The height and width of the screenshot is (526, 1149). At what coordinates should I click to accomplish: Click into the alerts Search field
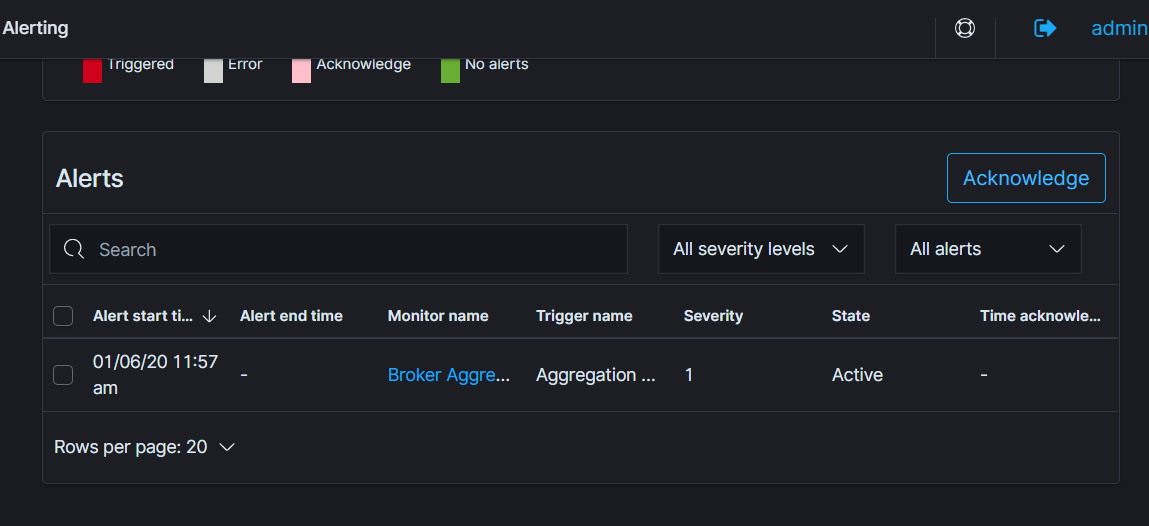350,249
